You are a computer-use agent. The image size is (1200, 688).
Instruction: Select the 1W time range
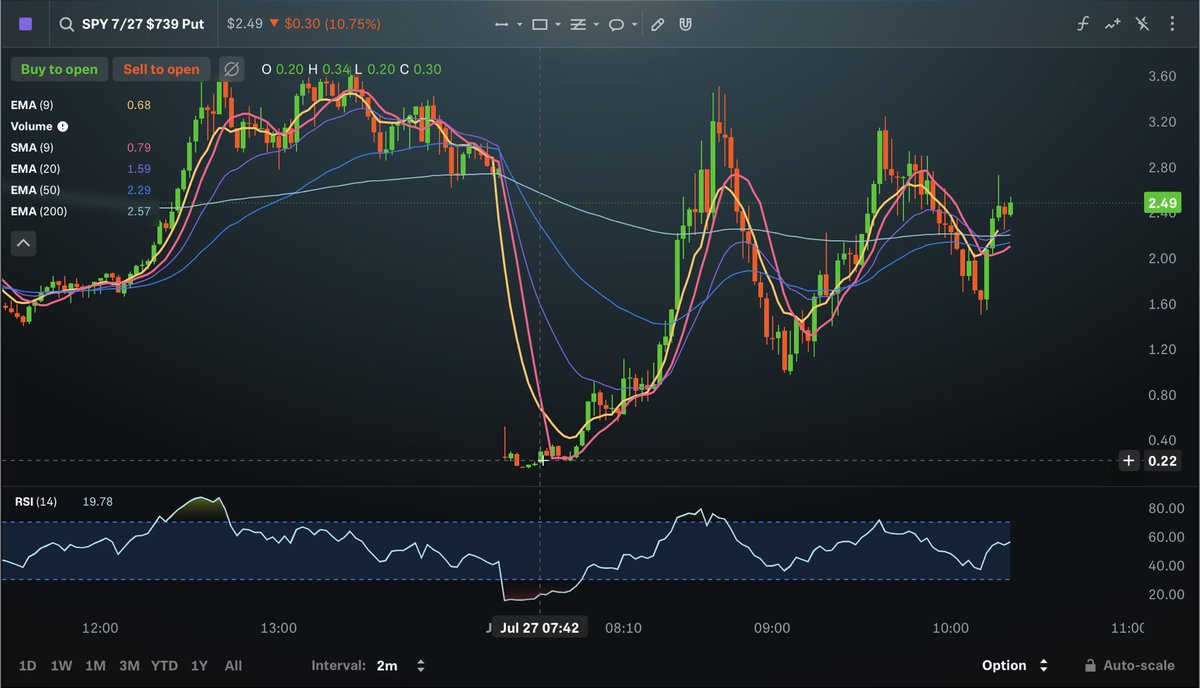61,665
